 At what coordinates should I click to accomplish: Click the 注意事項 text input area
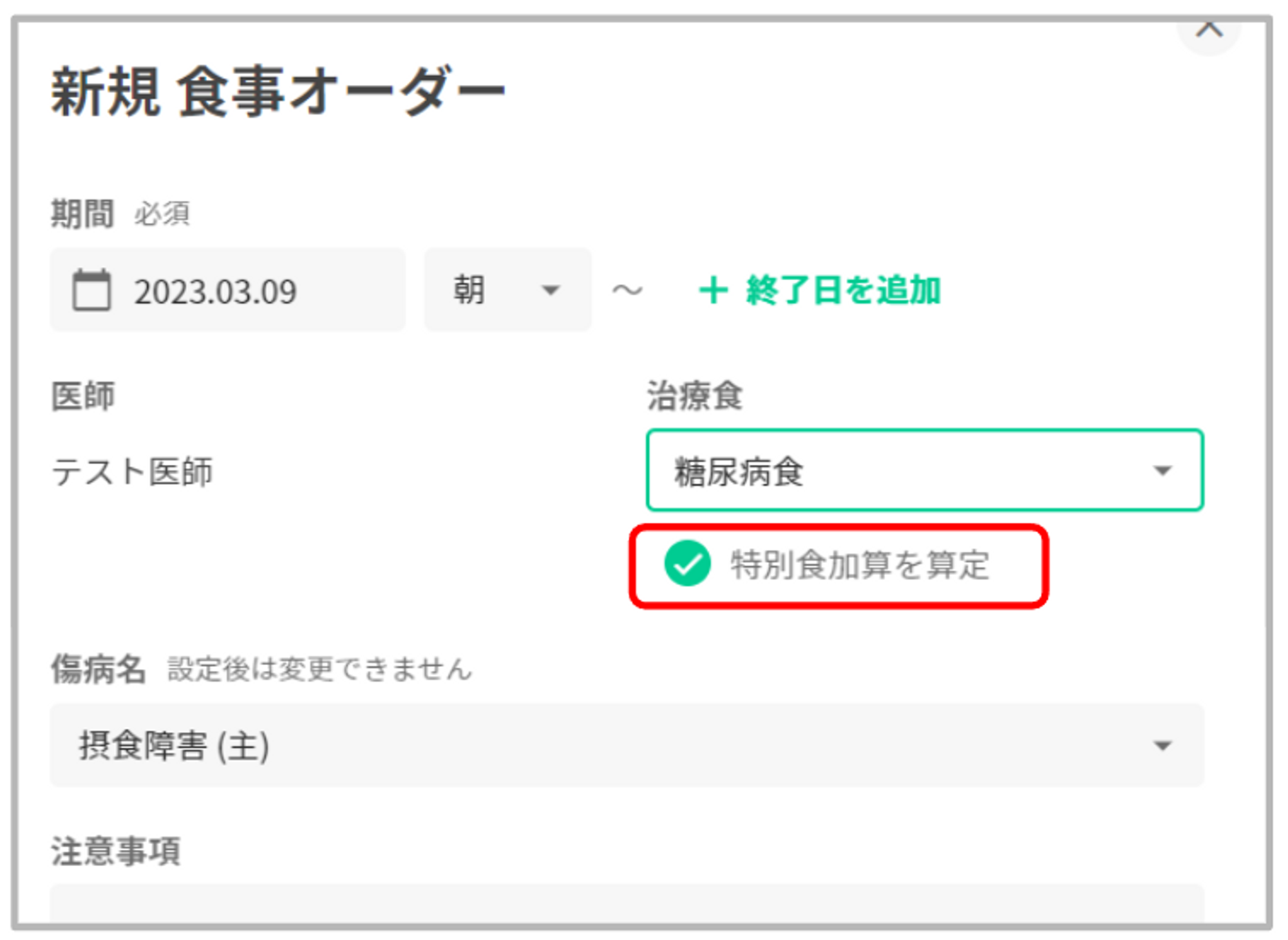(626, 905)
